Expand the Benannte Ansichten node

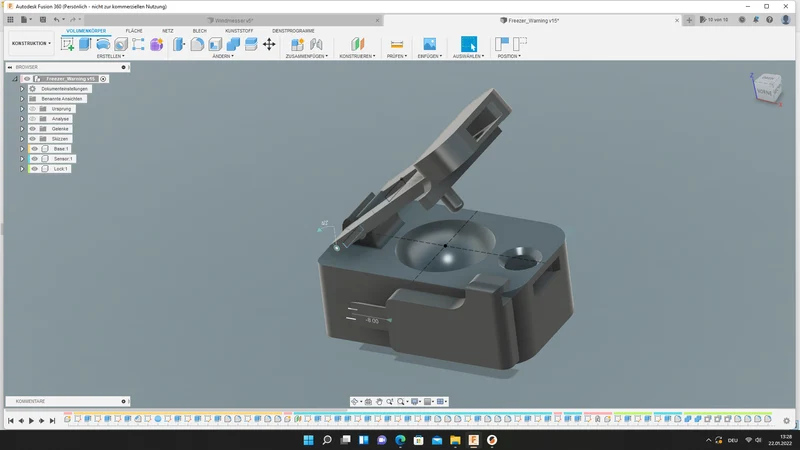(x=22, y=98)
